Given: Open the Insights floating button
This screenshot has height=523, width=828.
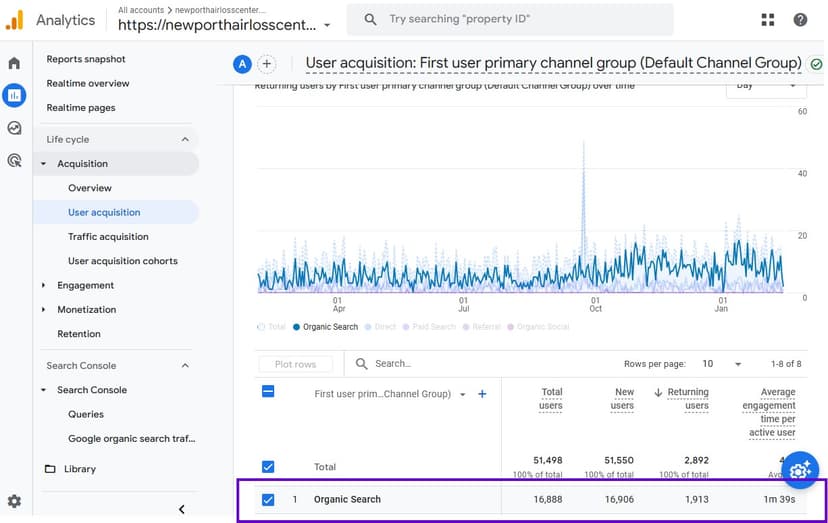Looking at the screenshot, I should 801,468.
